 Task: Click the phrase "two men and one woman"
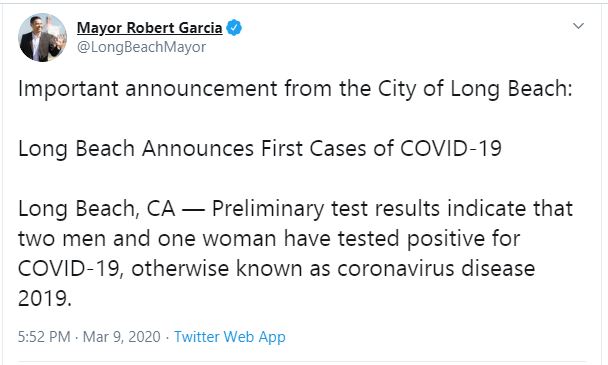[147, 239]
